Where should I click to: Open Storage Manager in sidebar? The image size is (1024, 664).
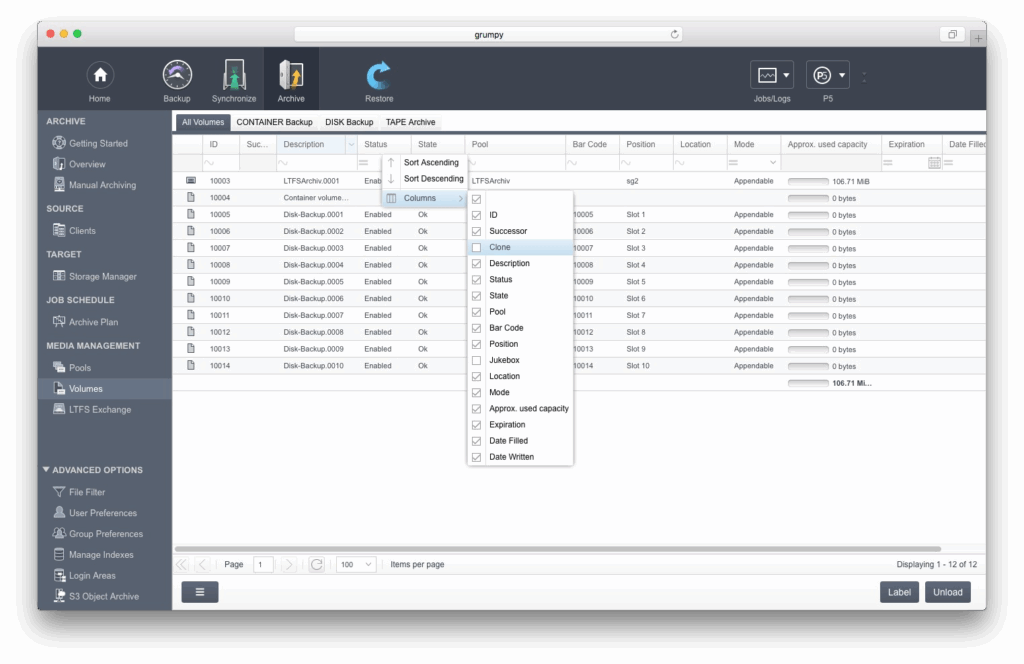coord(102,276)
